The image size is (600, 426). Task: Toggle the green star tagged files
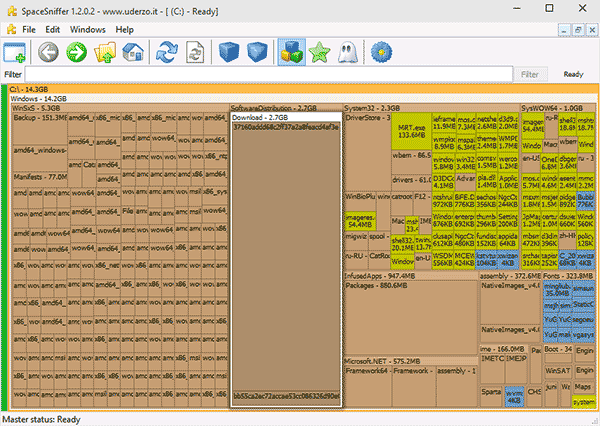tap(322, 51)
